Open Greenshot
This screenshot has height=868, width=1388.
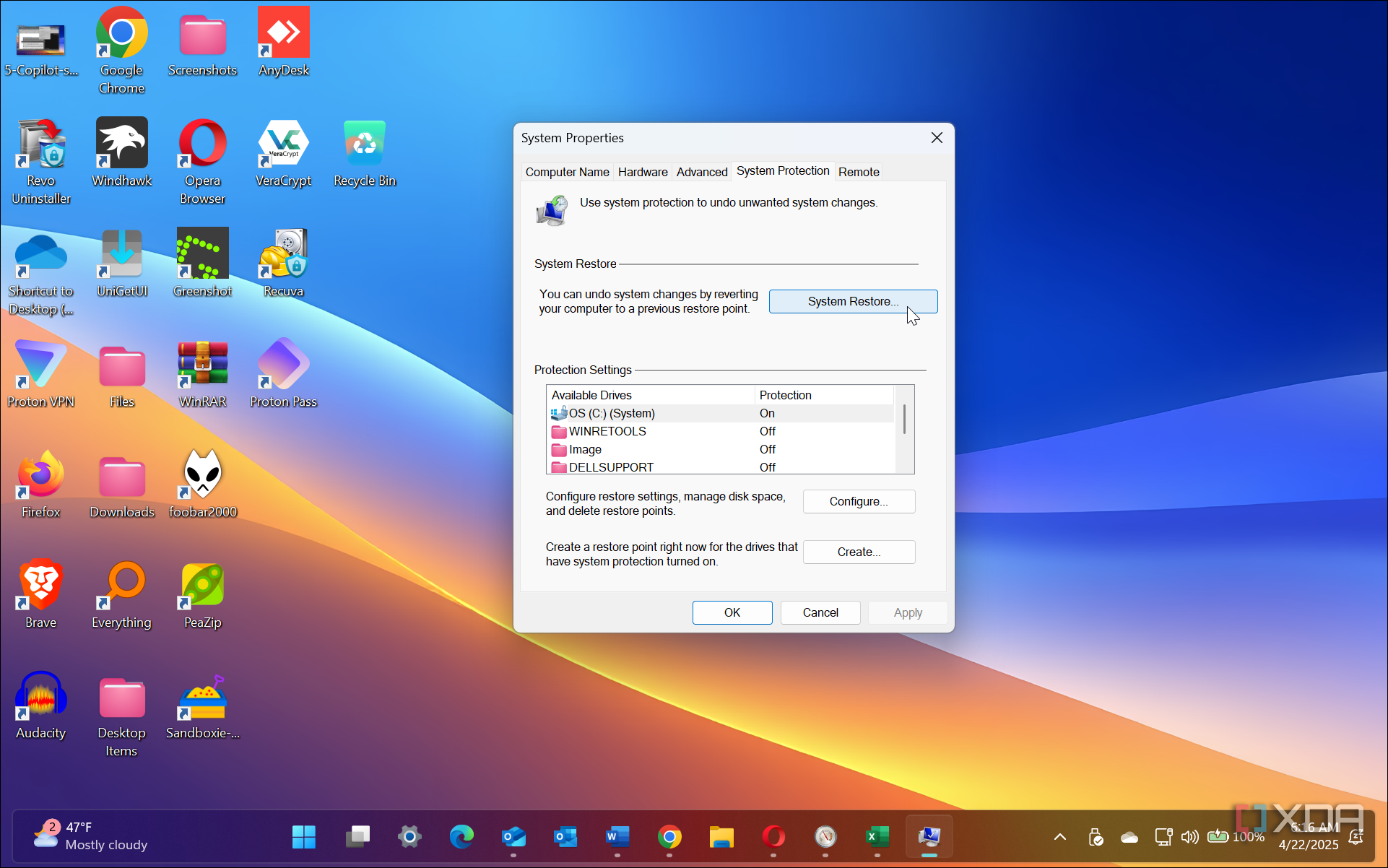202,254
